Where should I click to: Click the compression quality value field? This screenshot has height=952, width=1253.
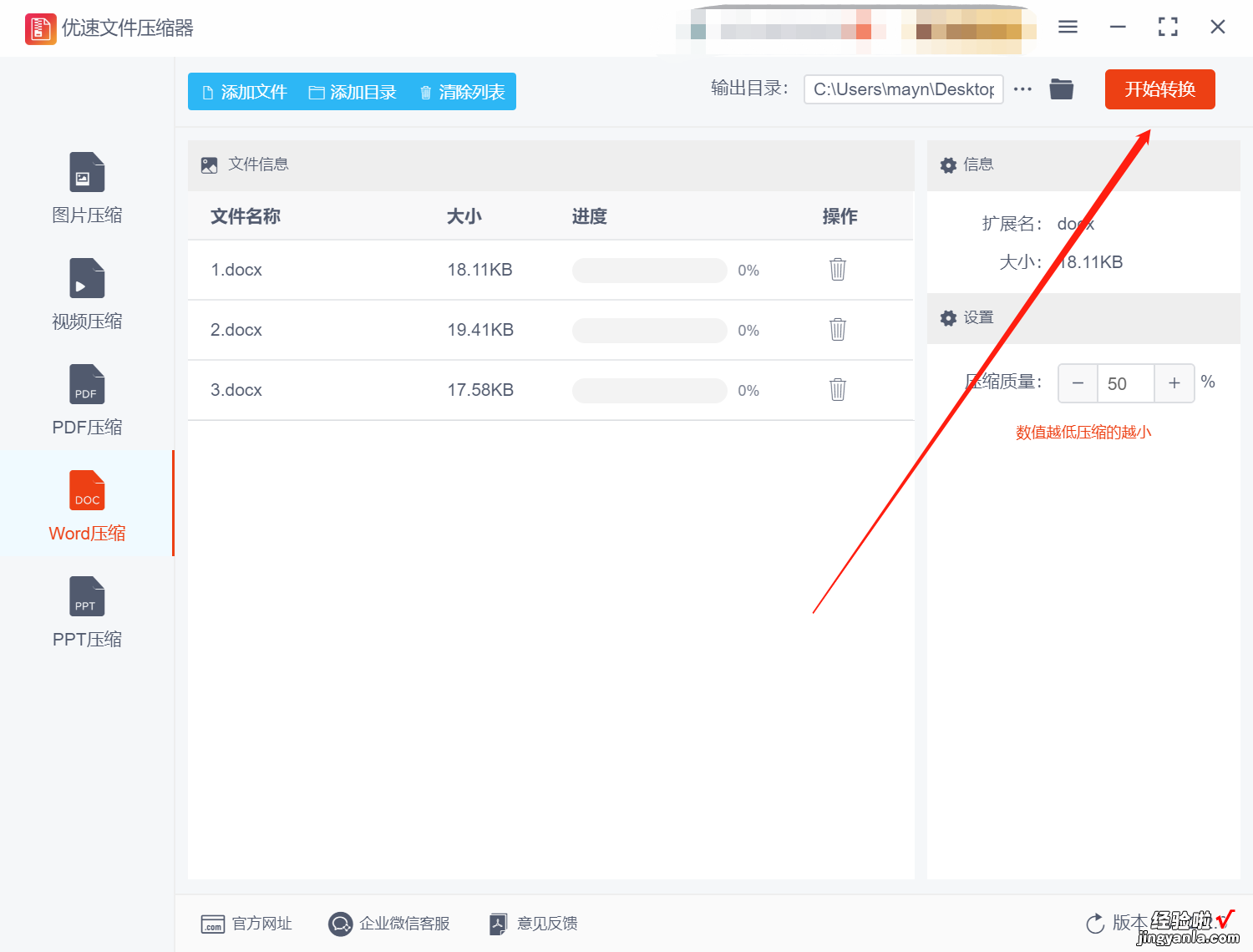point(1125,383)
